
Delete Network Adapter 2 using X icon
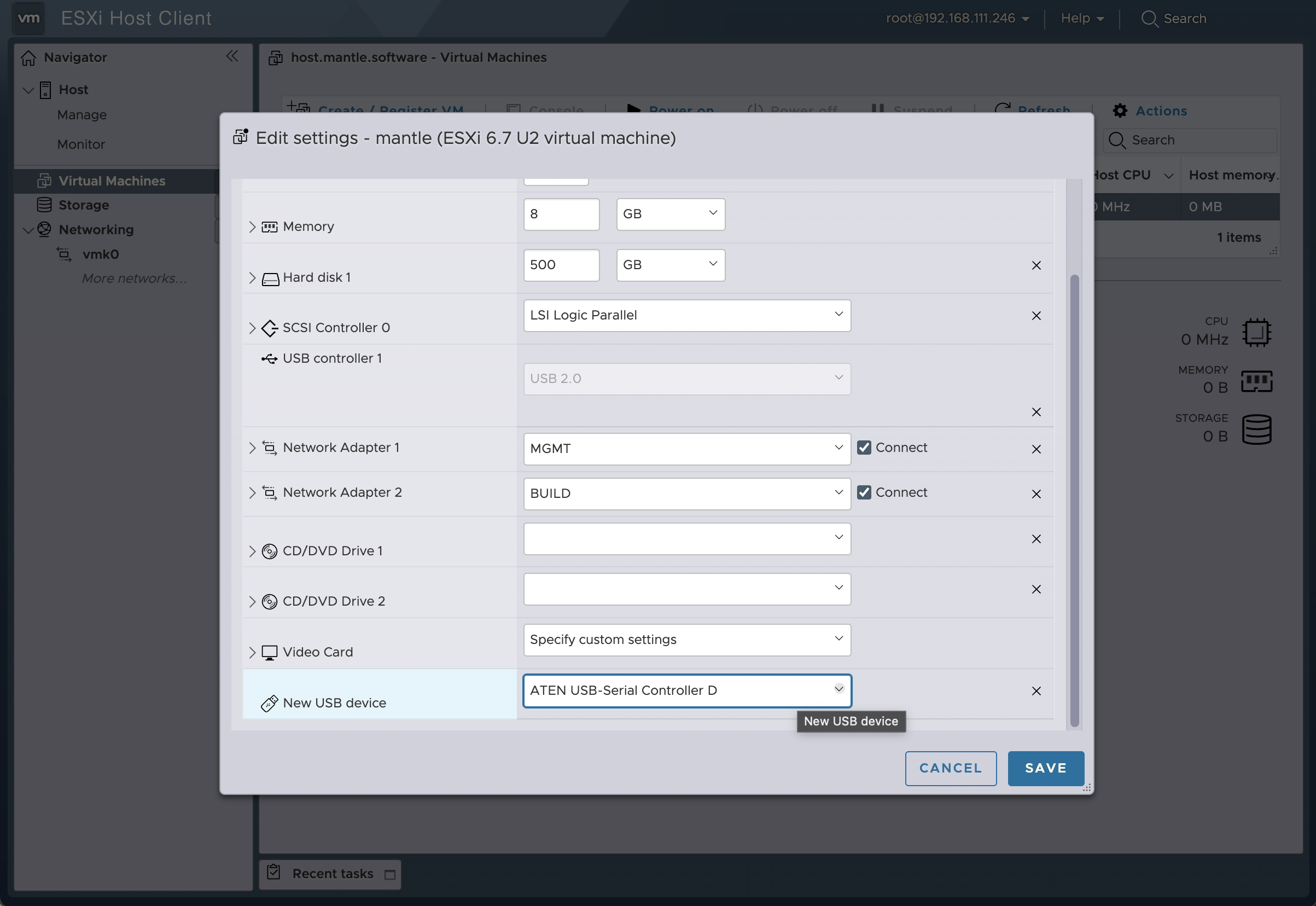pos(1035,494)
